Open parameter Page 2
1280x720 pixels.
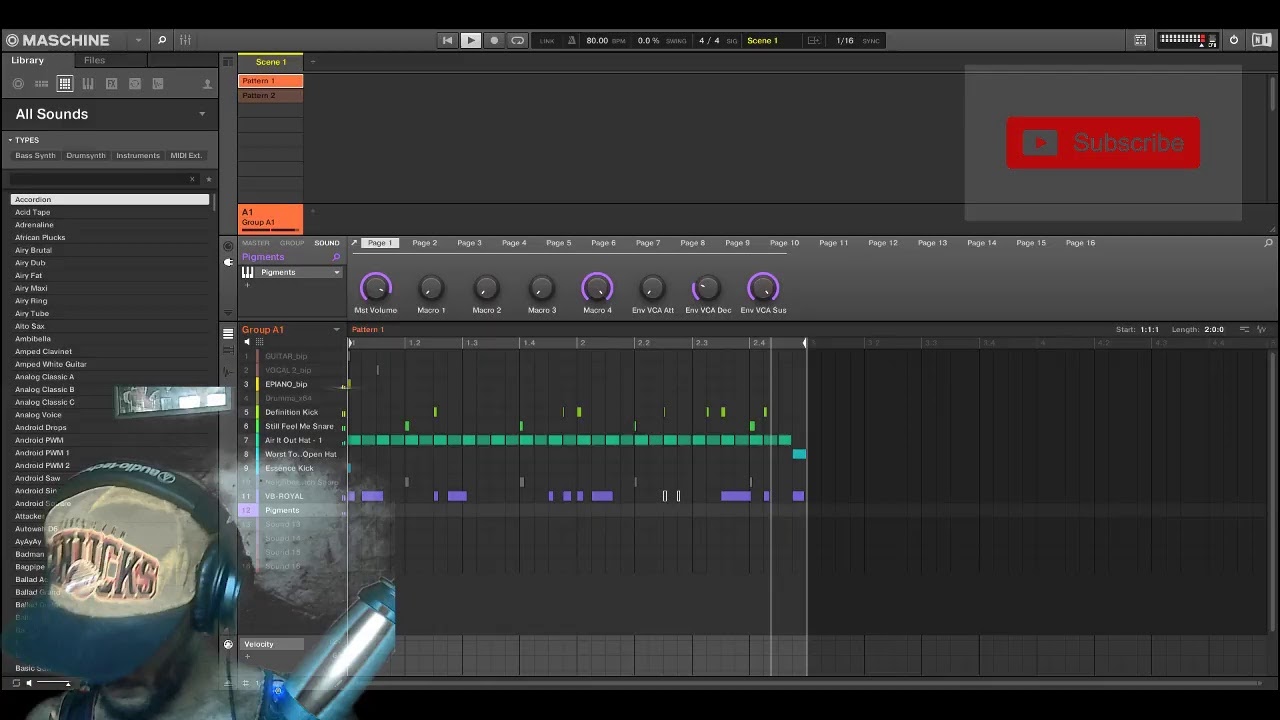424,243
